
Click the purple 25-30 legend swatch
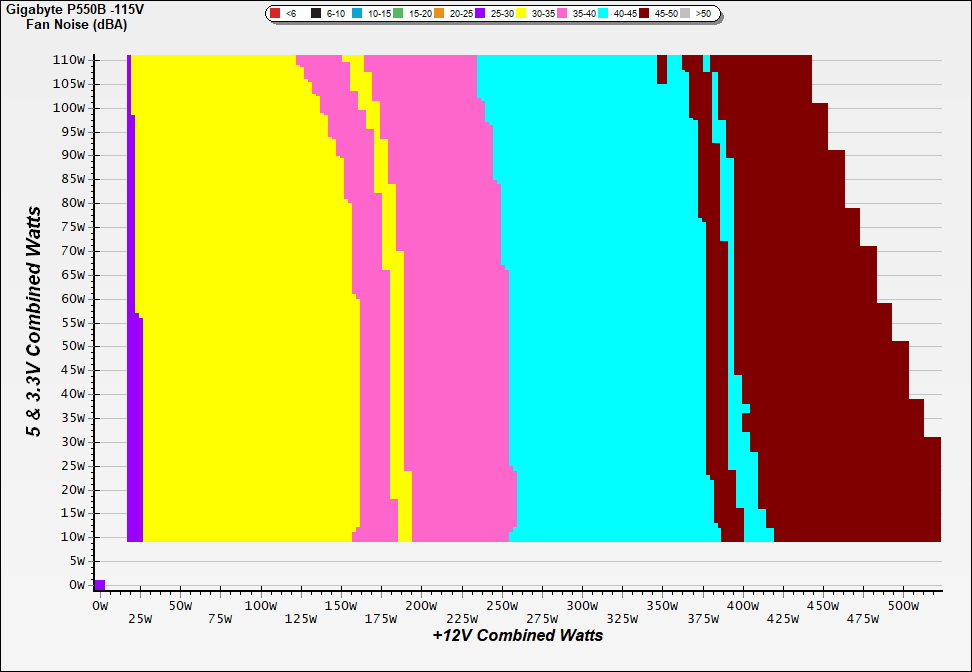click(x=481, y=14)
